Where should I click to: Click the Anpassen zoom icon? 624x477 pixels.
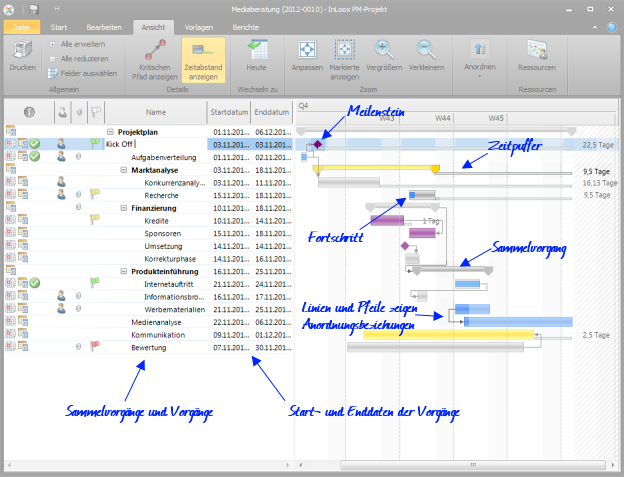click(x=307, y=50)
